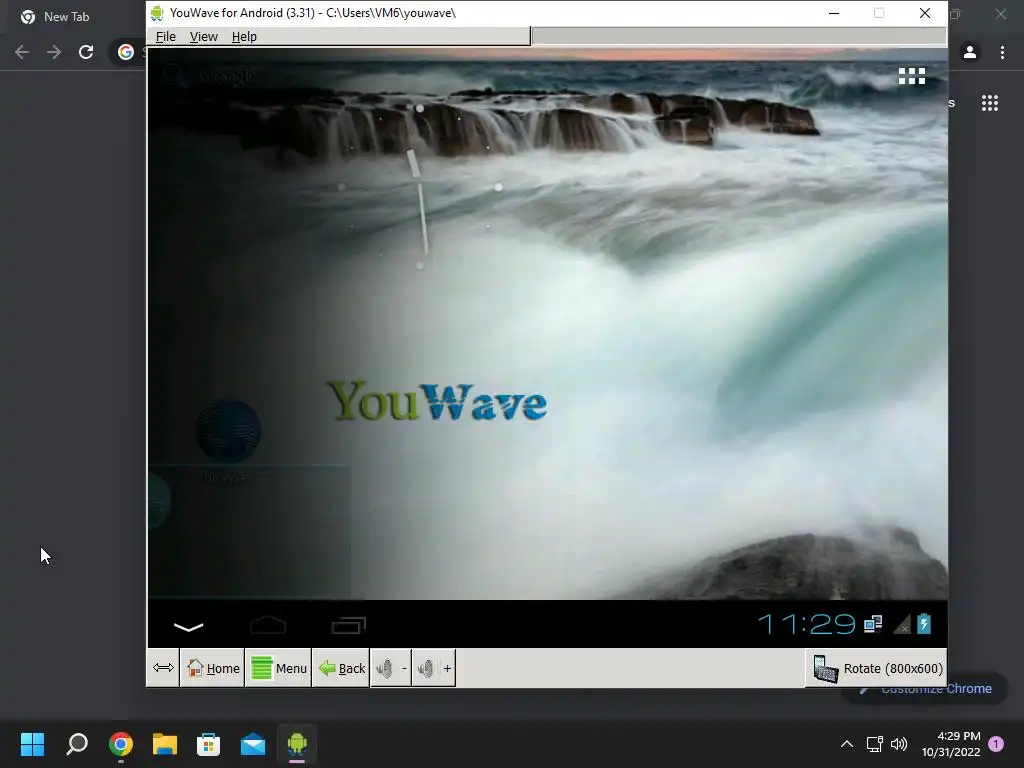This screenshot has height=768, width=1024.
Task: Click the YouWave Menu toolbar button
Action: coord(279,668)
